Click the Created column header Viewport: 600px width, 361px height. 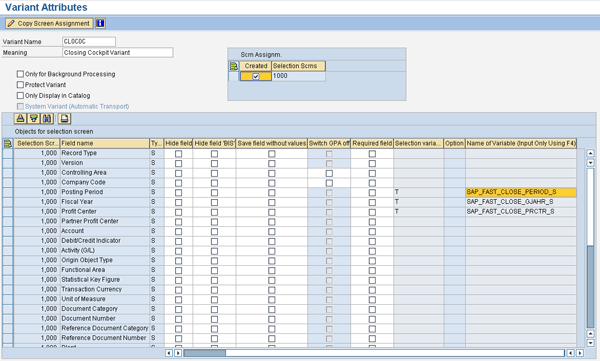click(256, 66)
